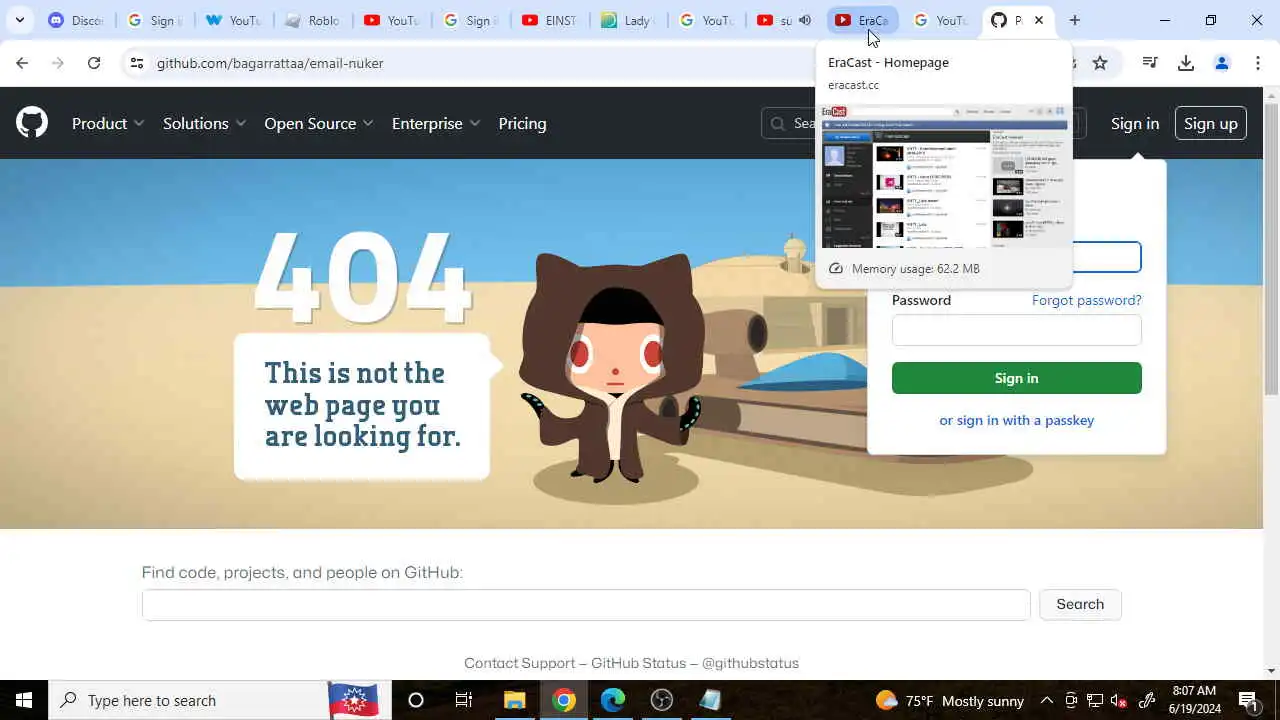Open Windows Start menu

(24, 700)
